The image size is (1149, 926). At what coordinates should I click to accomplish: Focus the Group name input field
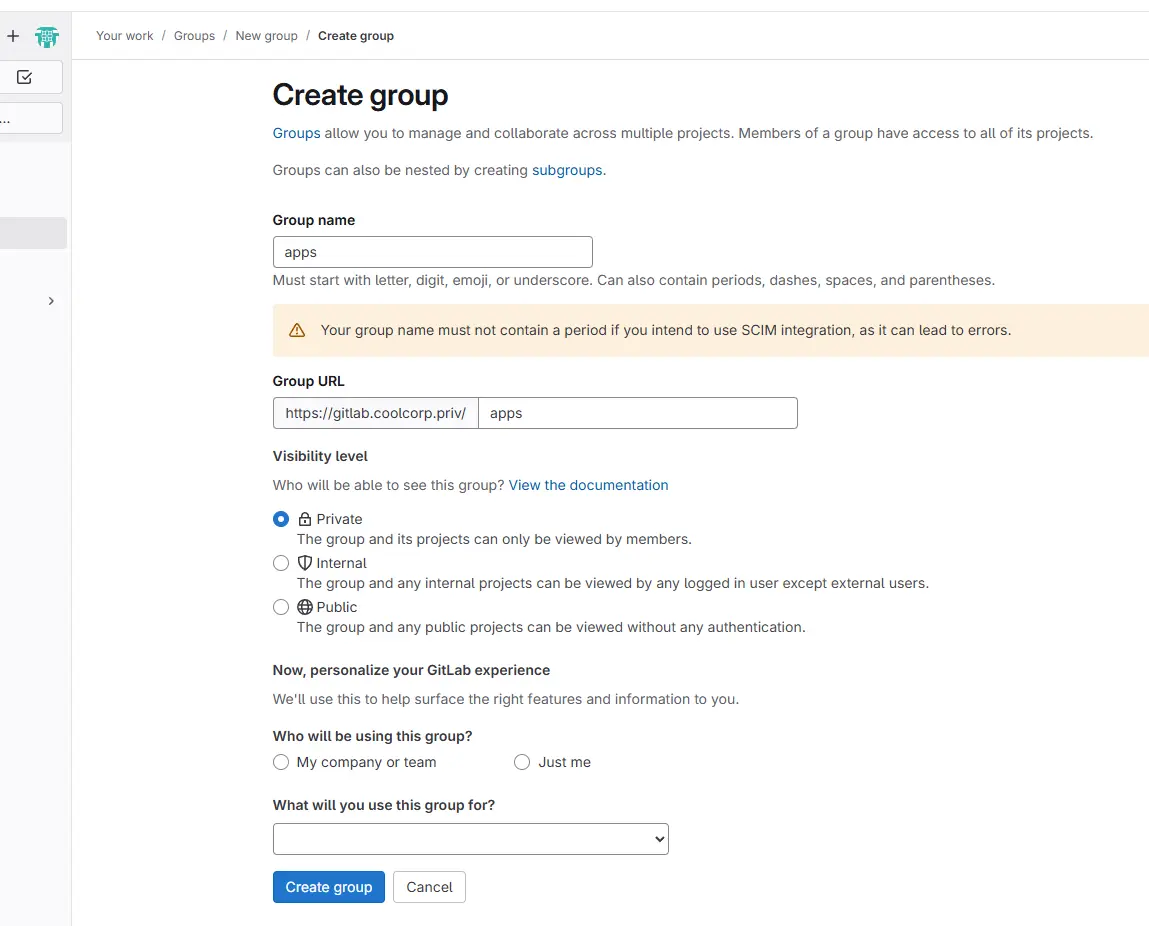click(432, 252)
